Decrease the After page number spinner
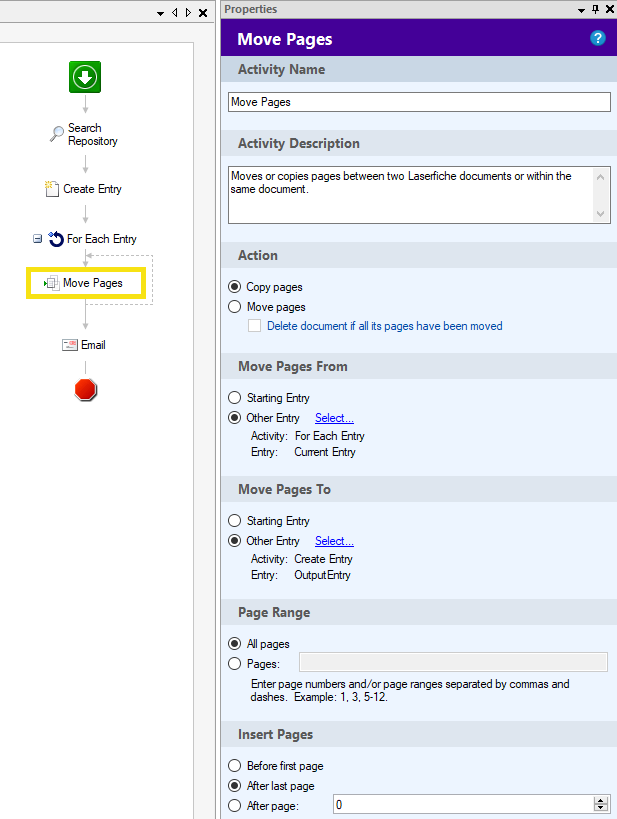Screen dimensions: 617x819 [x=601, y=809]
